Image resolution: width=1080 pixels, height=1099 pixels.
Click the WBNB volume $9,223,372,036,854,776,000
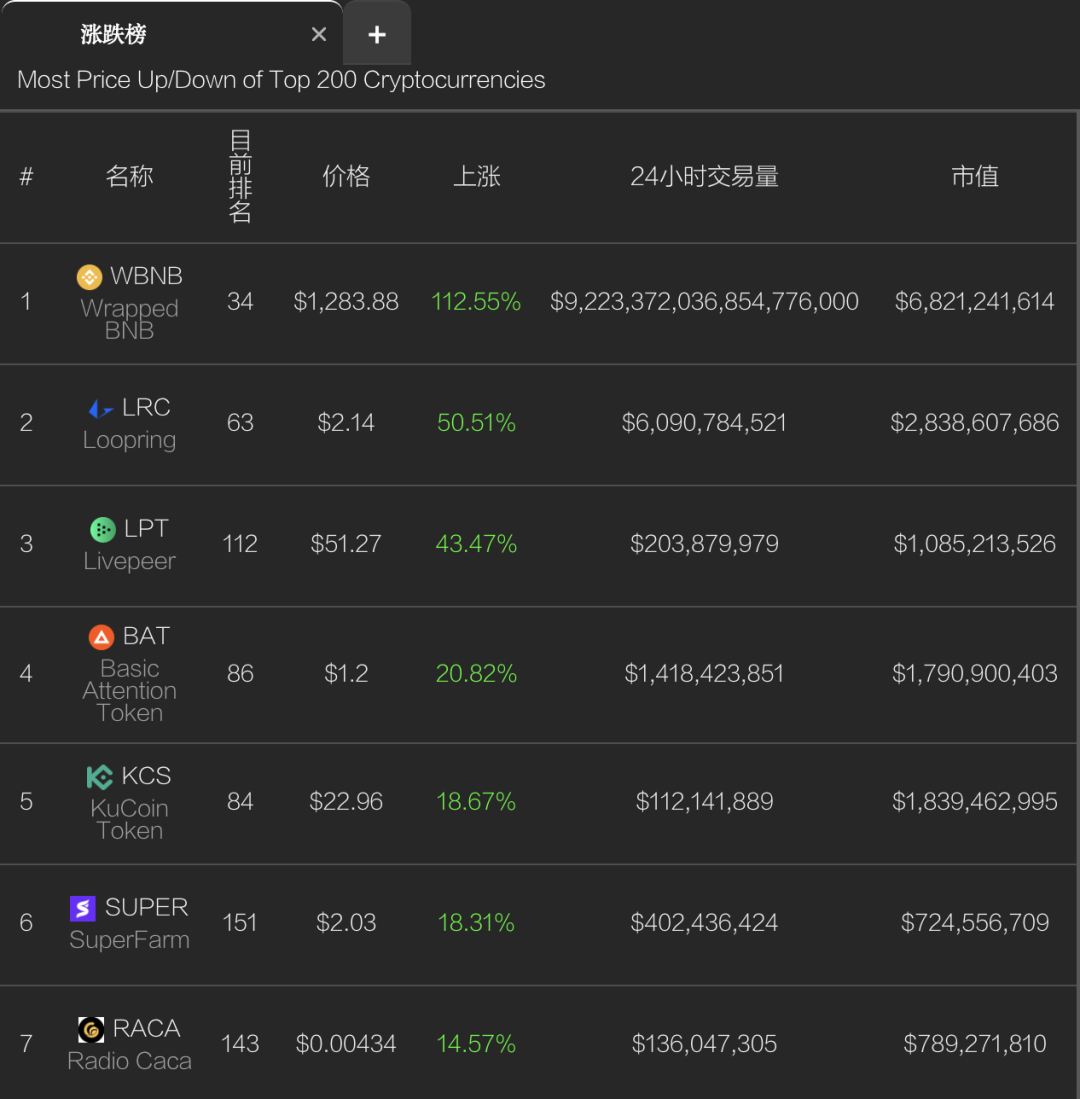coord(704,302)
